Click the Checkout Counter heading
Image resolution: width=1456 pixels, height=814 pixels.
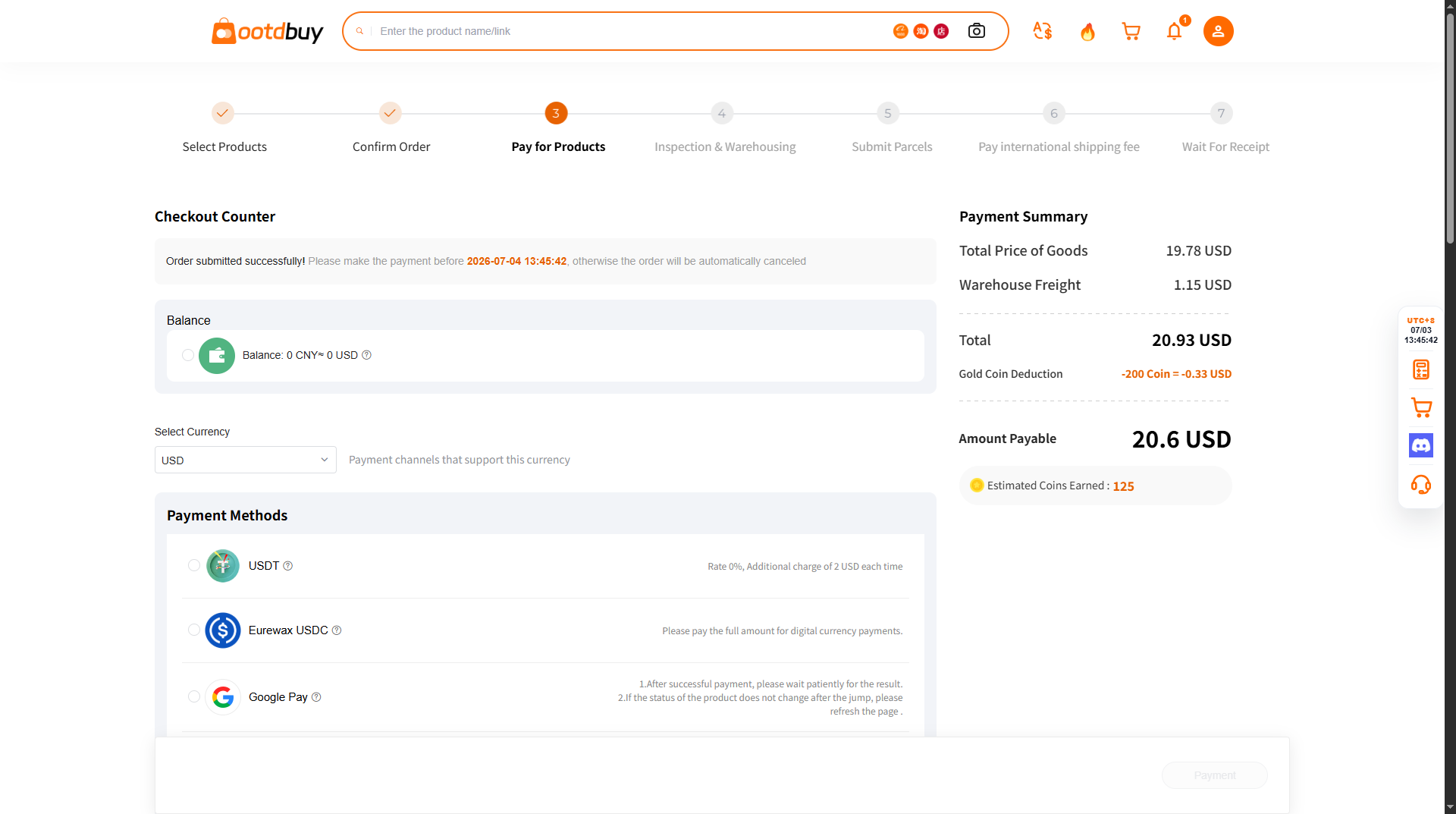pyautogui.click(x=215, y=217)
